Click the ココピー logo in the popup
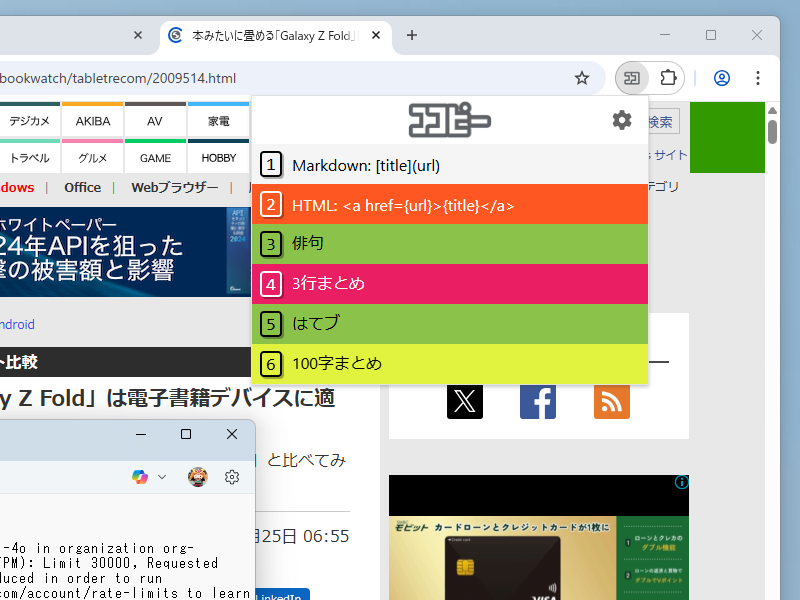This screenshot has height=600, width=800. click(449, 120)
